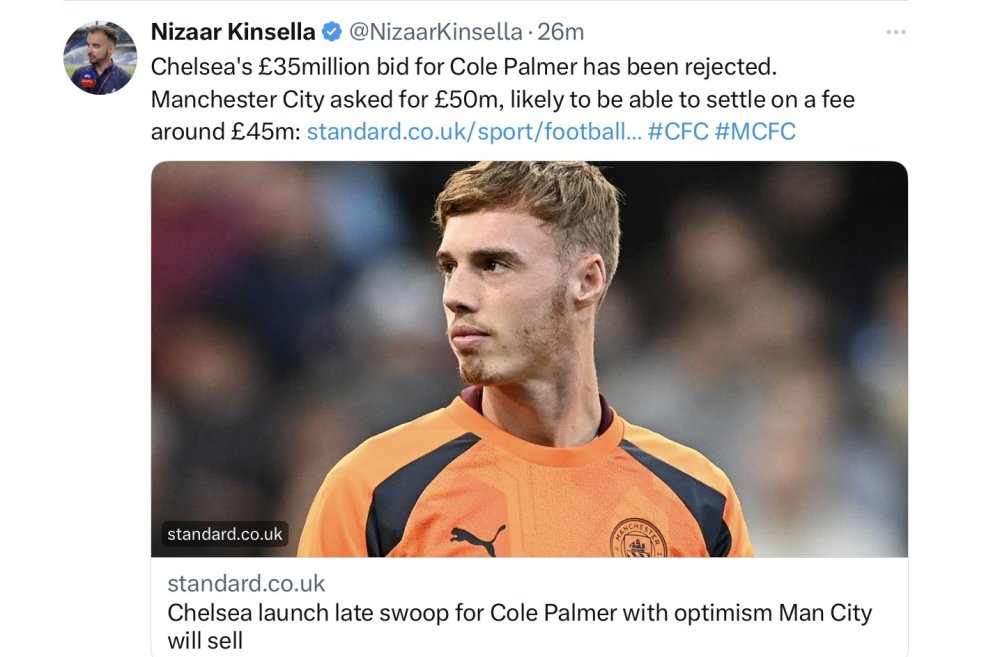Click the Cole Palmer article preview photo
The height and width of the screenshot is (657, 1000).
(x=529, y=359)
